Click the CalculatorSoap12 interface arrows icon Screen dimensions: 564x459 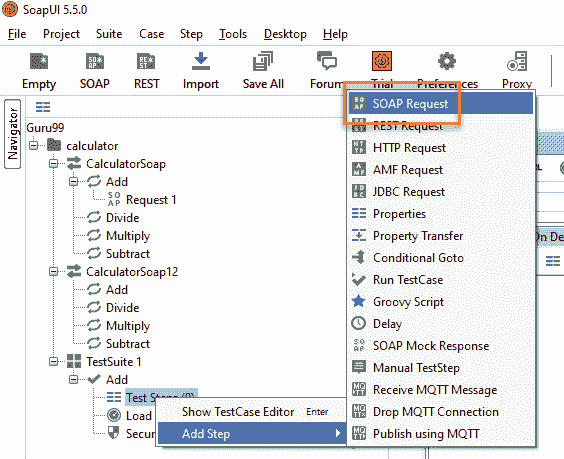click(74, 271)
